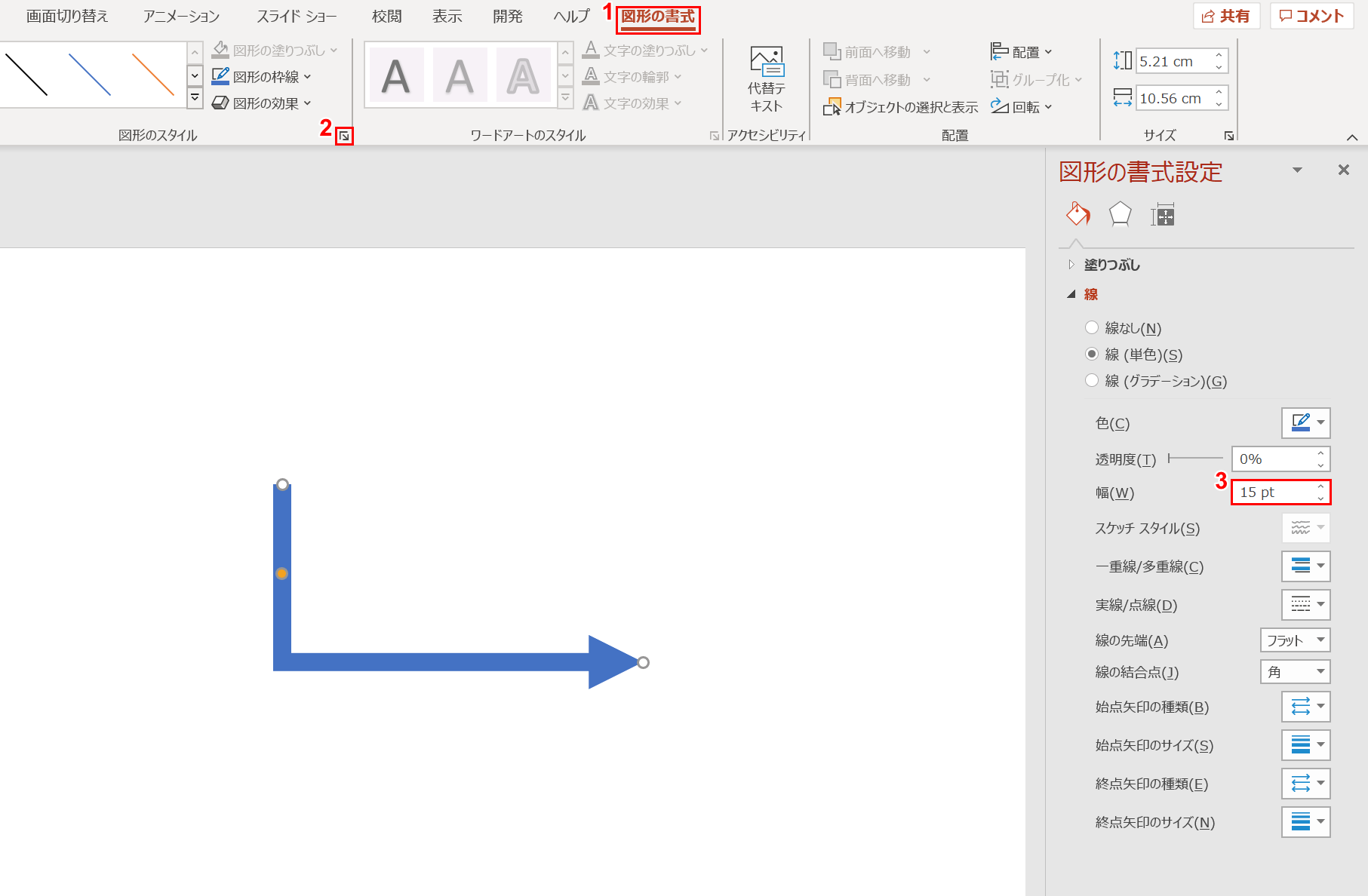Select third outlined WordArt style A
This screenshot has height=896, width=1368.
tap(523, 75)
